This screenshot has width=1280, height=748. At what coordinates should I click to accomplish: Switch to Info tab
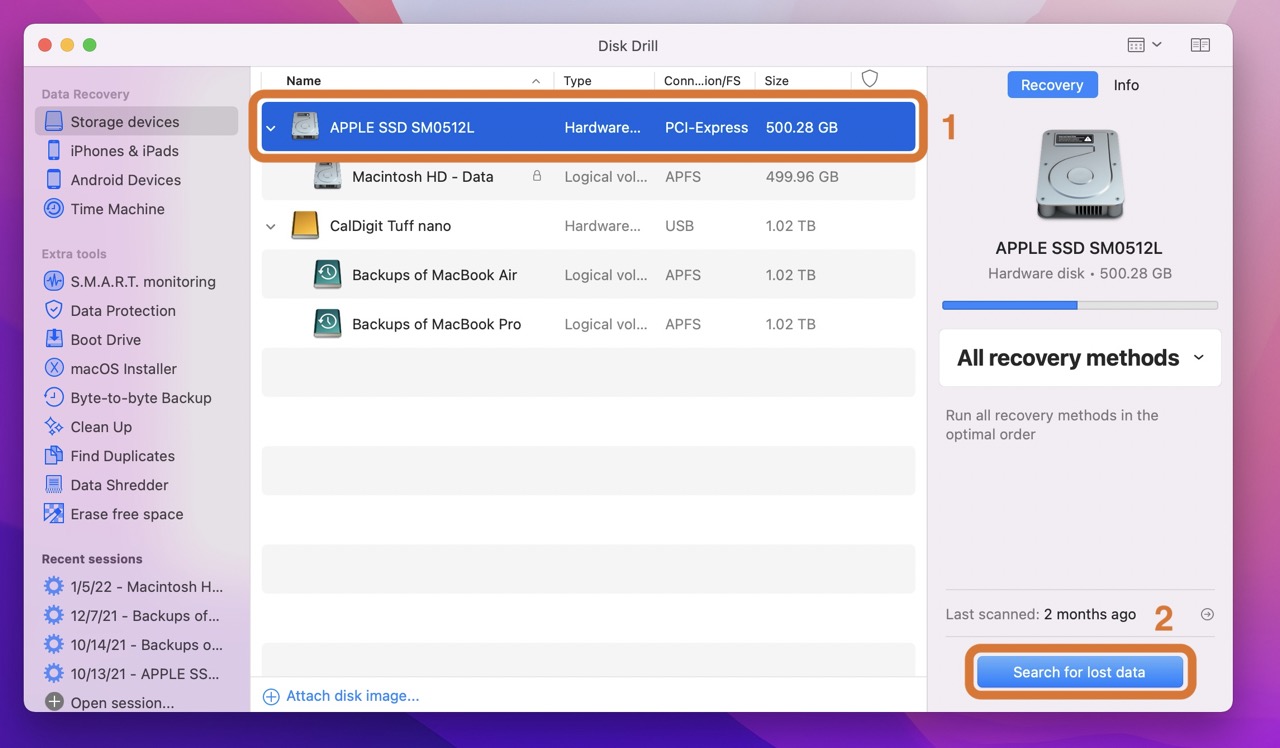[x=1126, y=85]
